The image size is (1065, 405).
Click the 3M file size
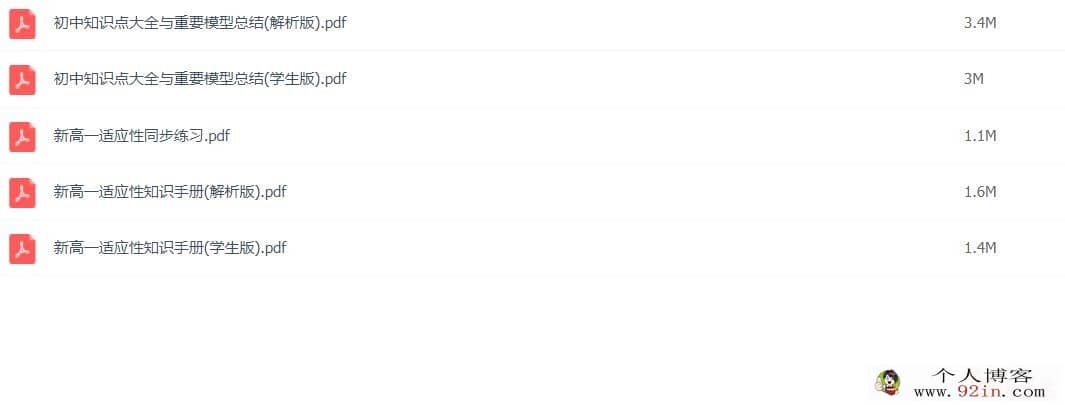coord(974,79)
